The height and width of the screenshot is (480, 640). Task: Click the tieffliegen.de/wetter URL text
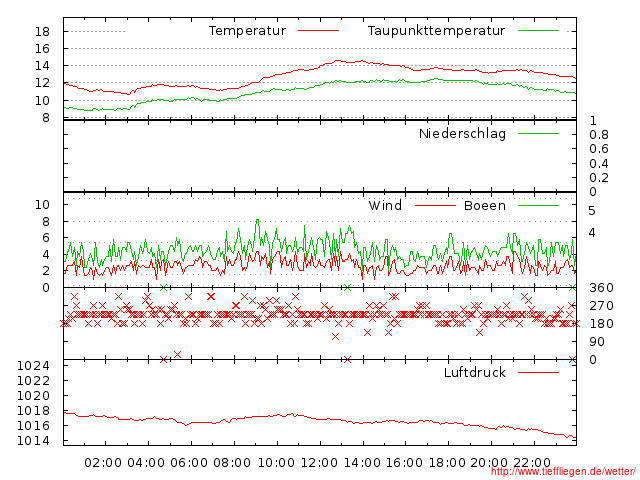point(563,472)
